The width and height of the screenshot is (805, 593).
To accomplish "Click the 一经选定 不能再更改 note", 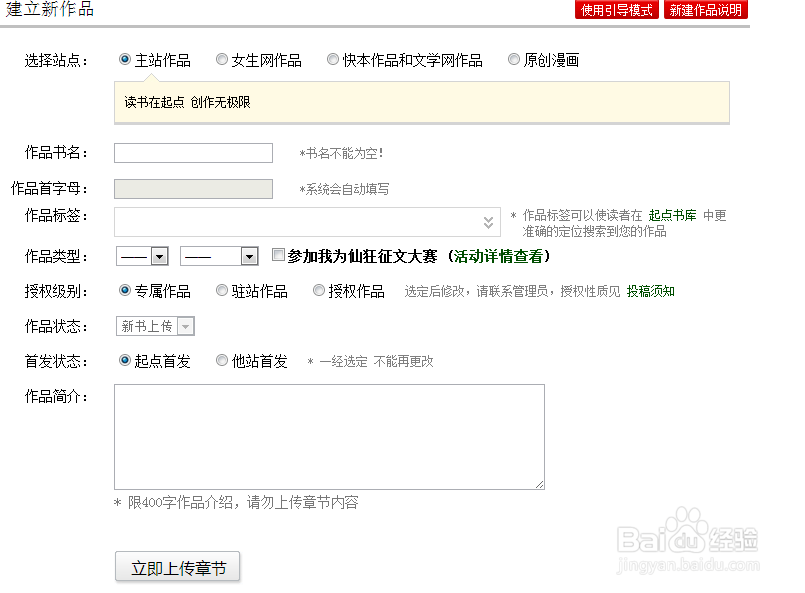I will point(376,361).
